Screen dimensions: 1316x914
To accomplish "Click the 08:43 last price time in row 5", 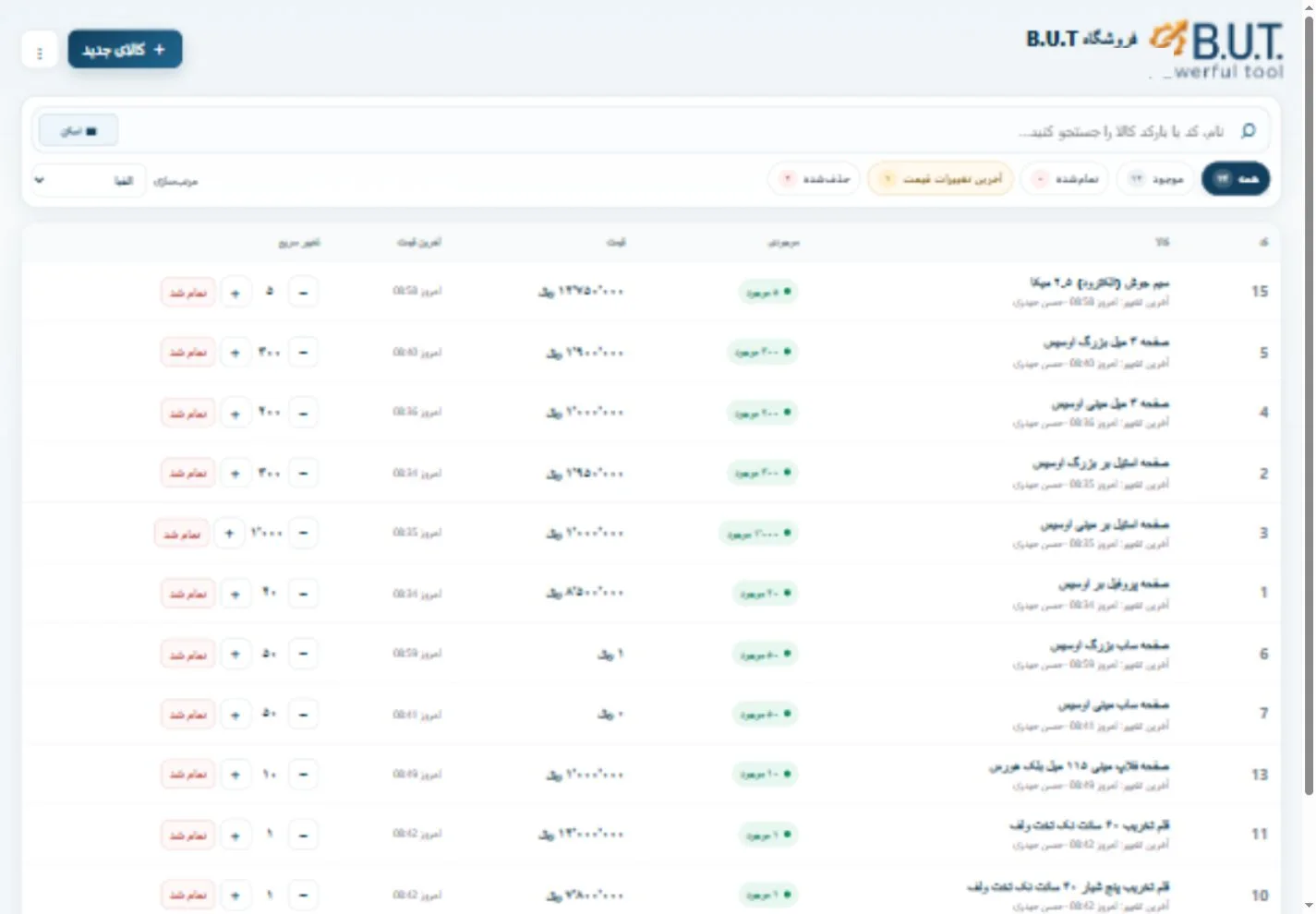I will [417, 352].
